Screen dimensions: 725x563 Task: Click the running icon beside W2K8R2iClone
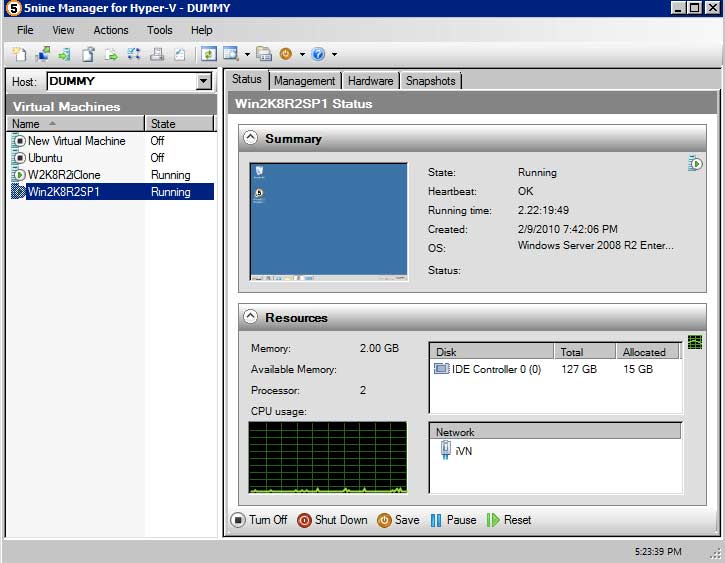19,175
